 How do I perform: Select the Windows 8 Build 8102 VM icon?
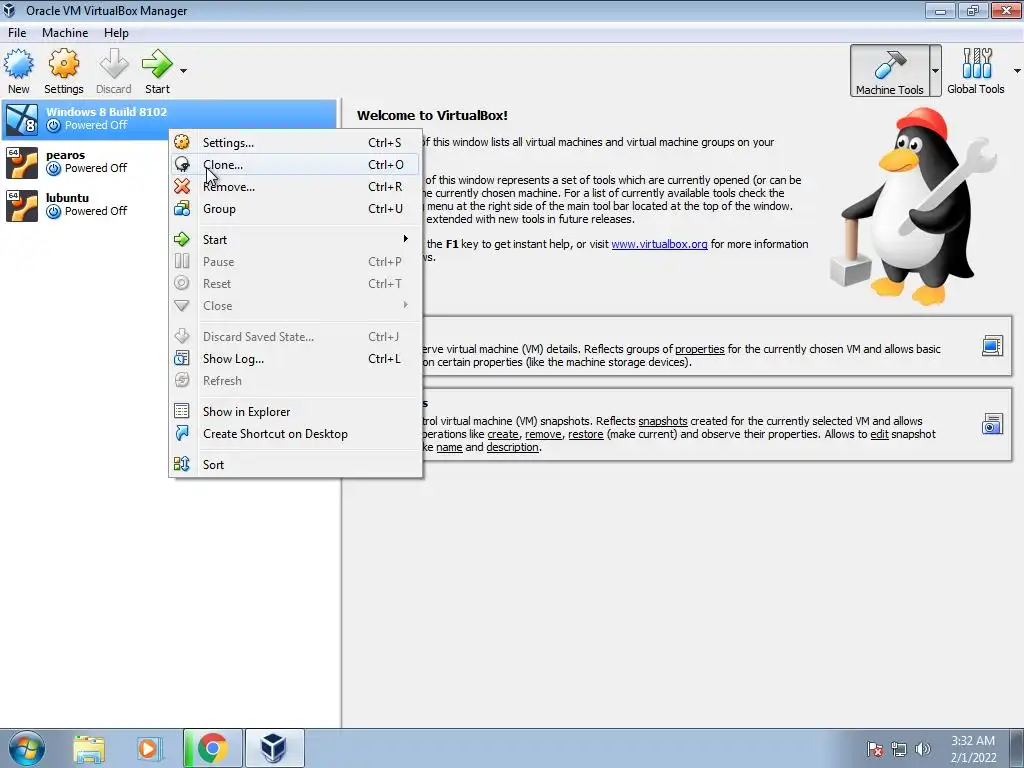point(22,120)
